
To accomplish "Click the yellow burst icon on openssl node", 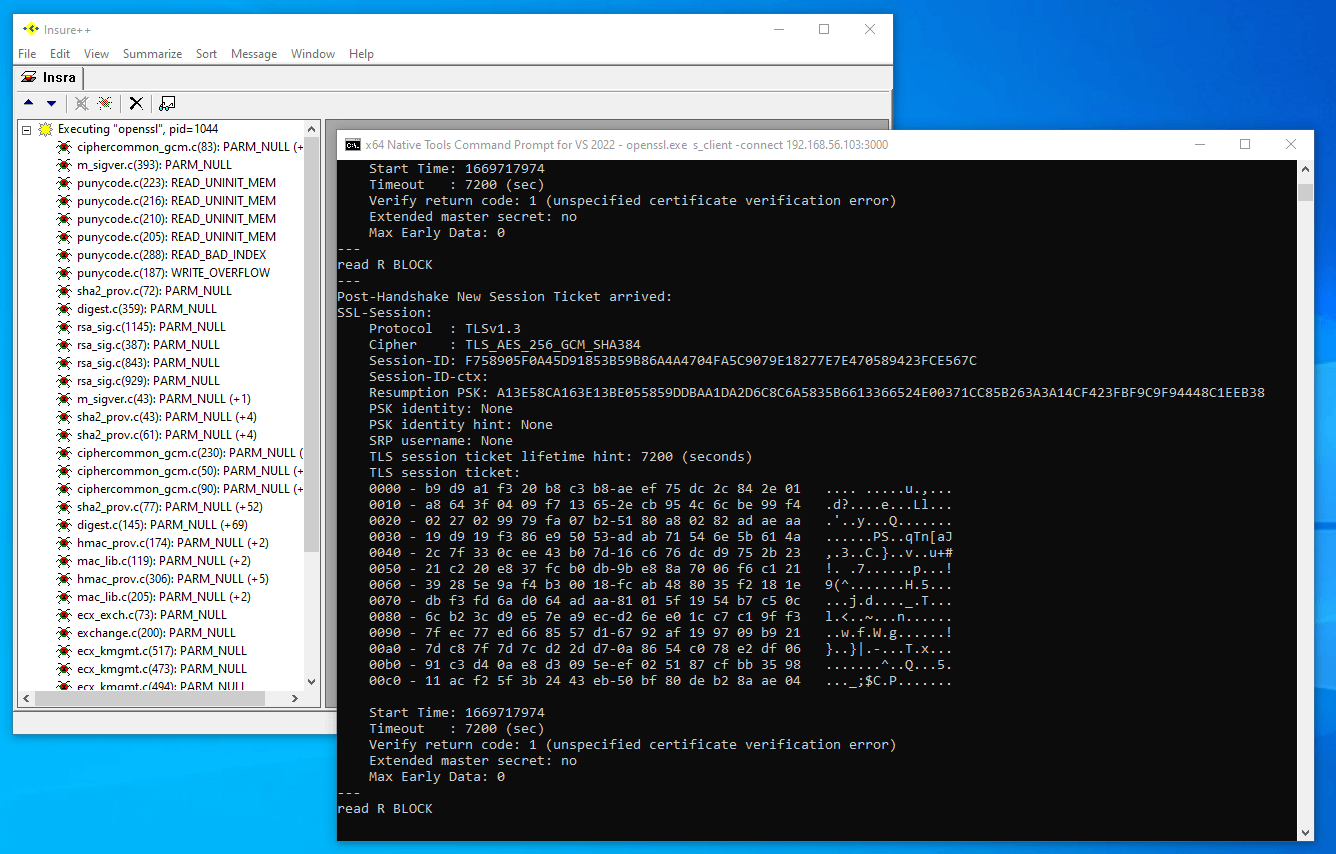I will pyautogui.click(x=45, y=128).
